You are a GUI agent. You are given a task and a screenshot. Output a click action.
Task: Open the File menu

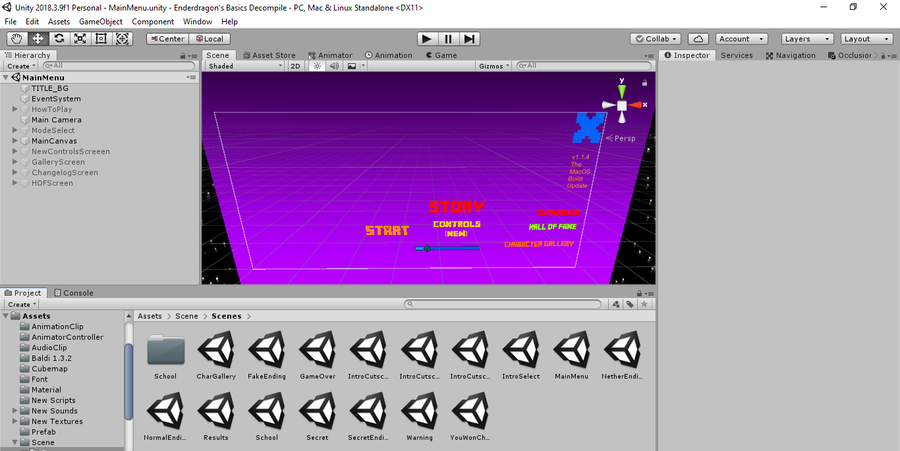(x=10, y=21)
